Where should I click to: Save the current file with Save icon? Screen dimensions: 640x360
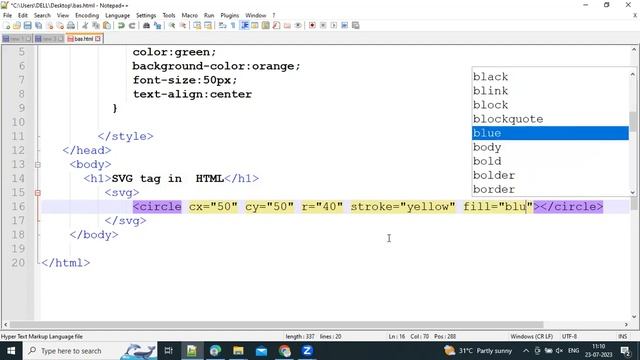[27, 25]
